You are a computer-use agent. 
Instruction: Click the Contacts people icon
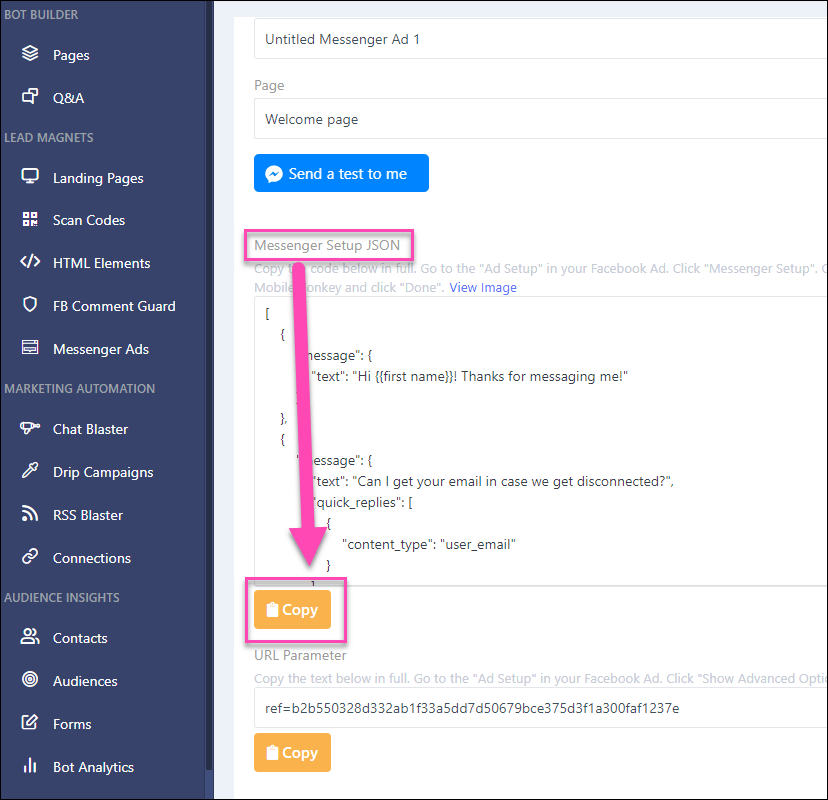[x=30, y=636]
